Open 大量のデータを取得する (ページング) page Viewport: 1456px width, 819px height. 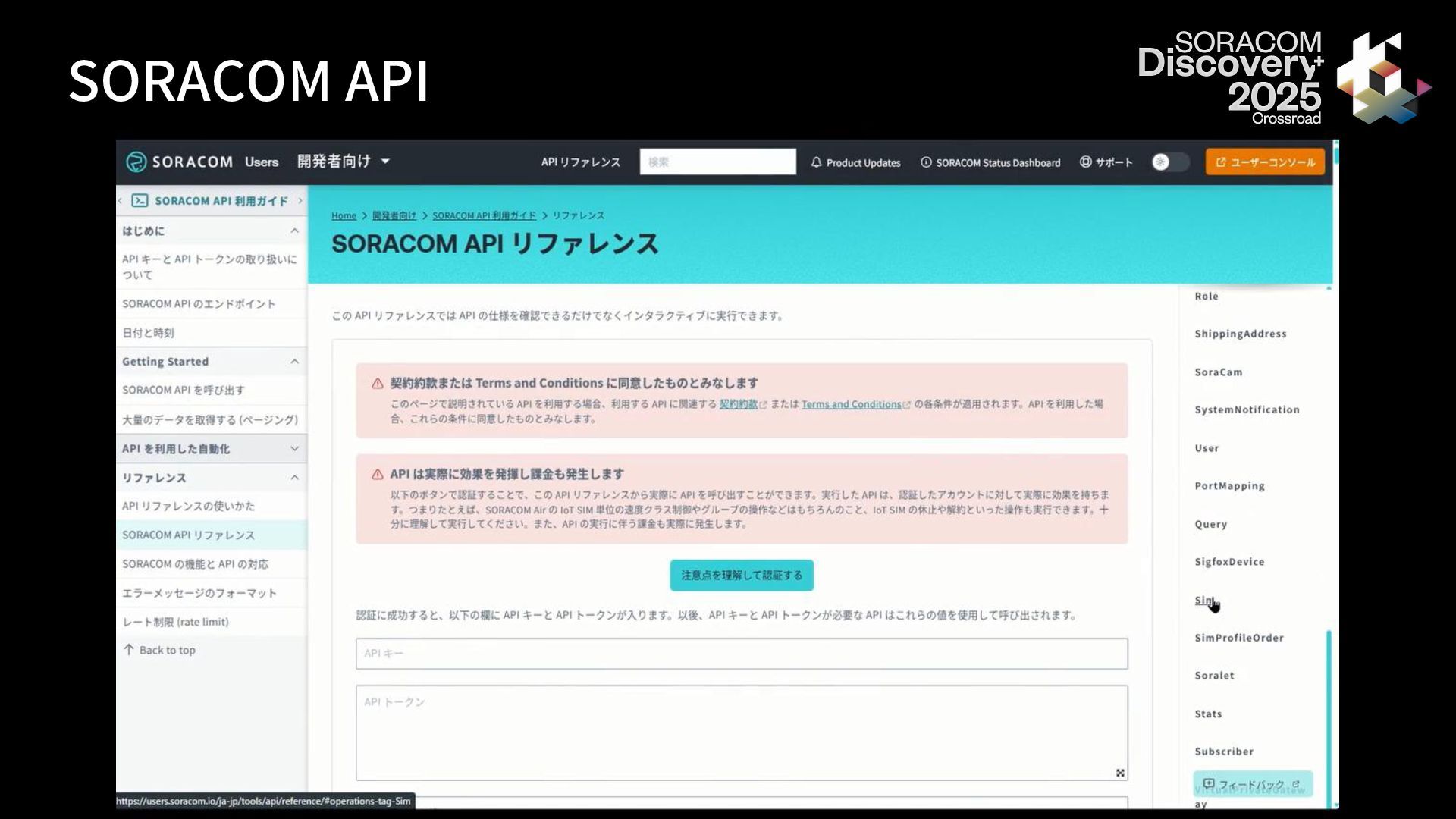coord(211,419)
